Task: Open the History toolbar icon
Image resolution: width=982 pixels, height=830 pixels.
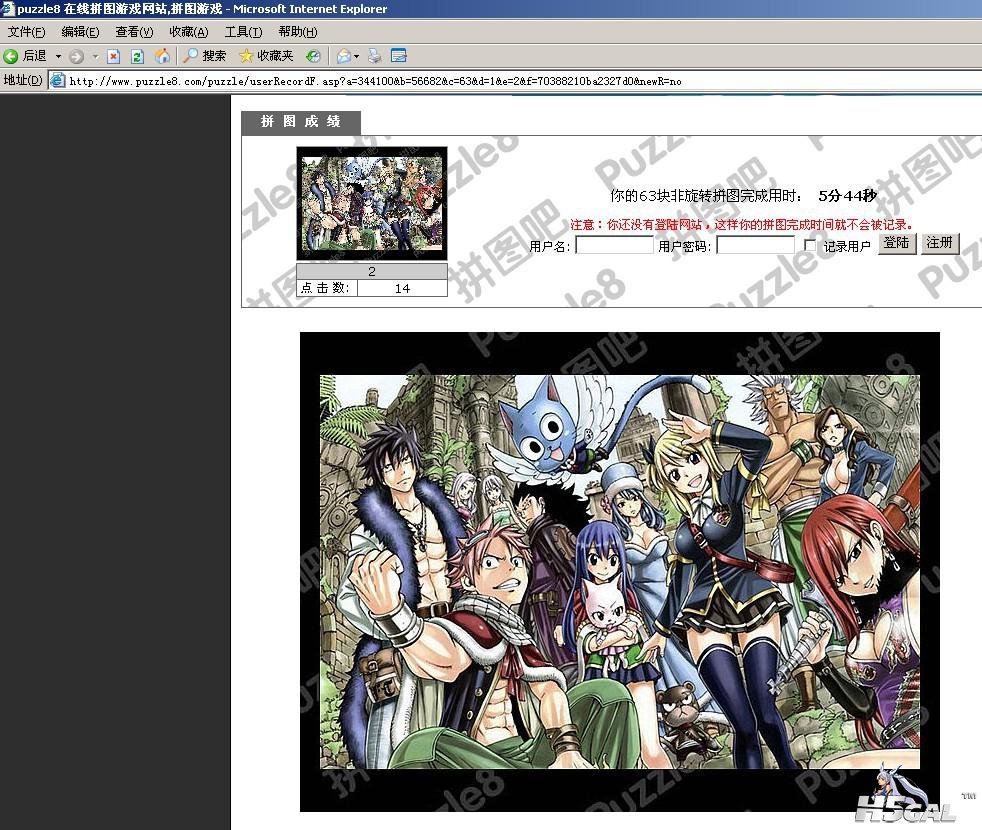Action: pos(313,56)
